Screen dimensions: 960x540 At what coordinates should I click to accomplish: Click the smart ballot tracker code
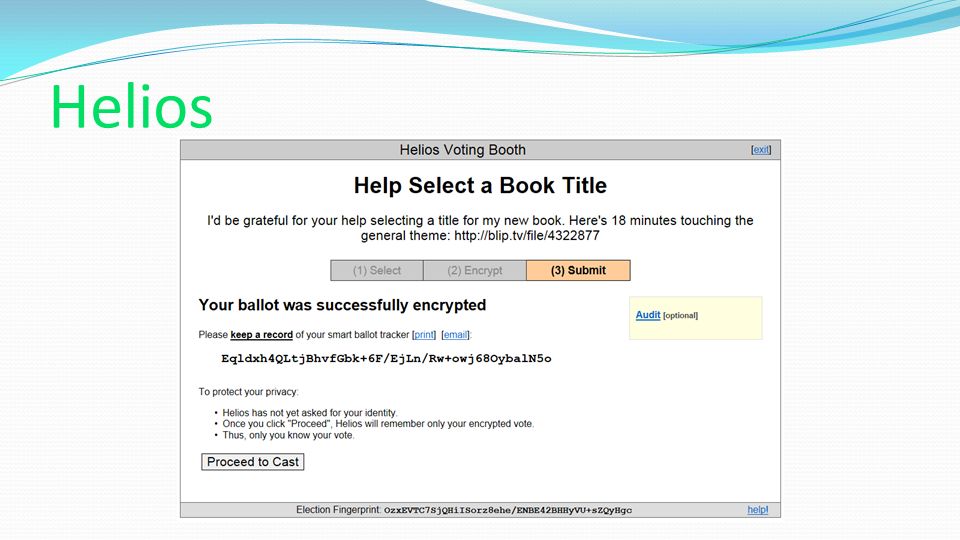pyautogui.click(x=386, y=358)
